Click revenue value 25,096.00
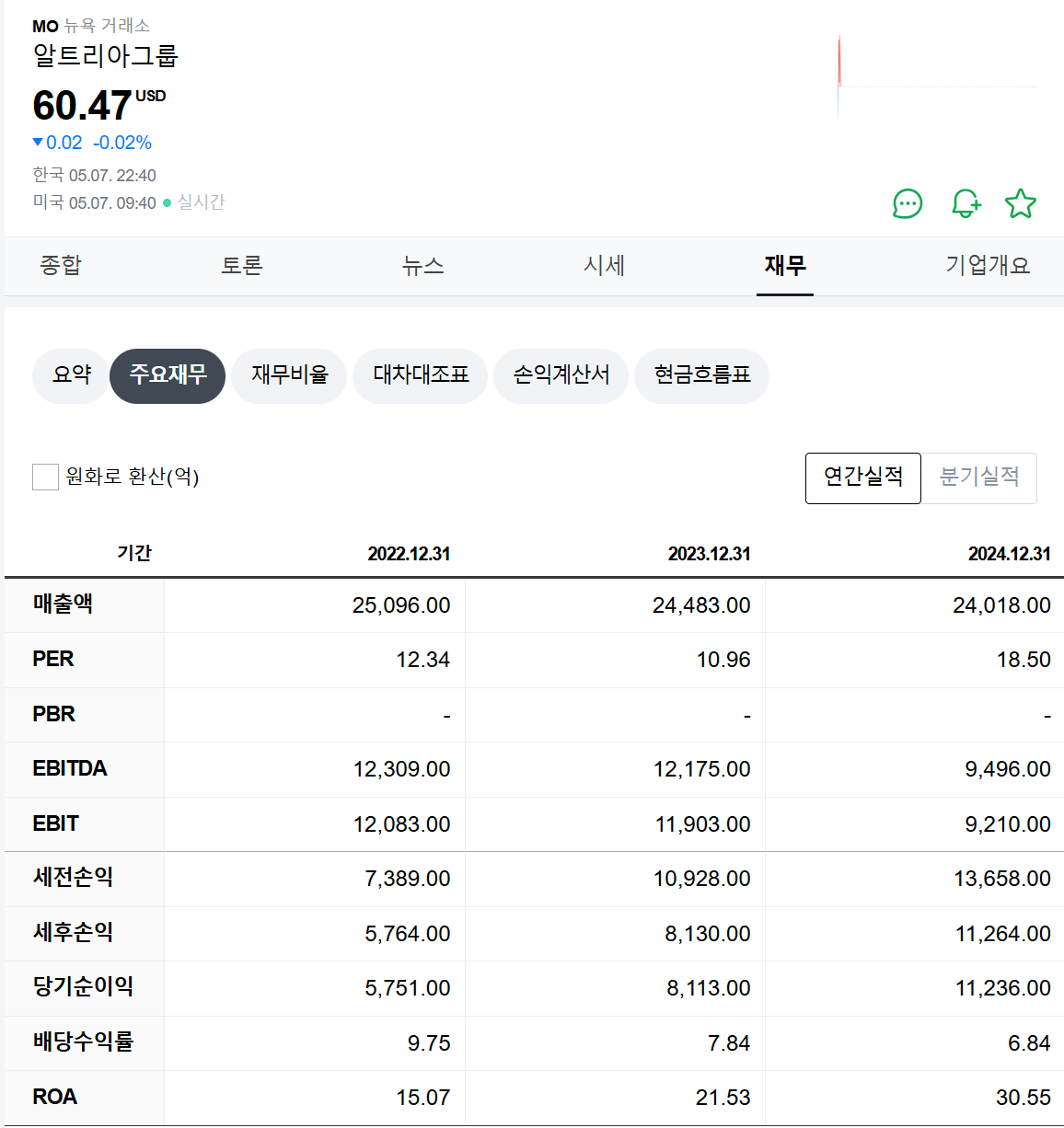Viewport: 1064px width, 1128px height. tap(401, 605)
